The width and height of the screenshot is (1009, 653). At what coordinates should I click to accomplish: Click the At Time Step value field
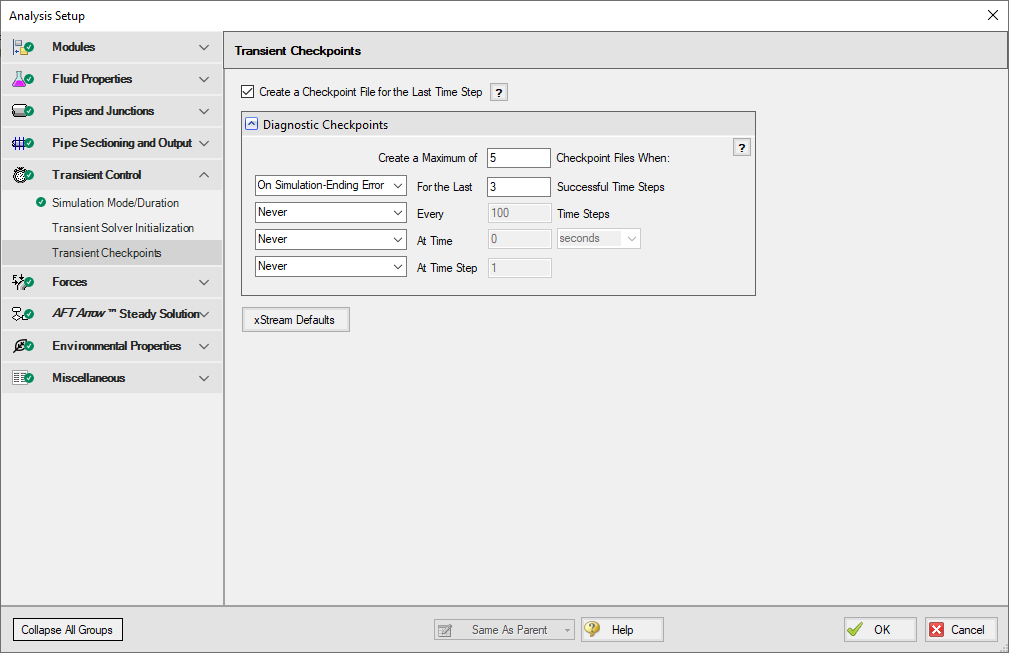point(519,268)
